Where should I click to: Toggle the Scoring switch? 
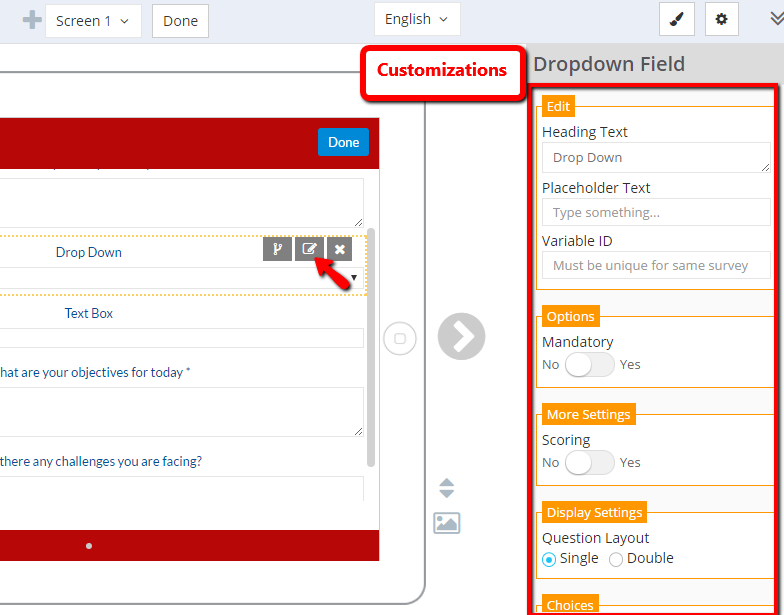[x=590, y=462]
